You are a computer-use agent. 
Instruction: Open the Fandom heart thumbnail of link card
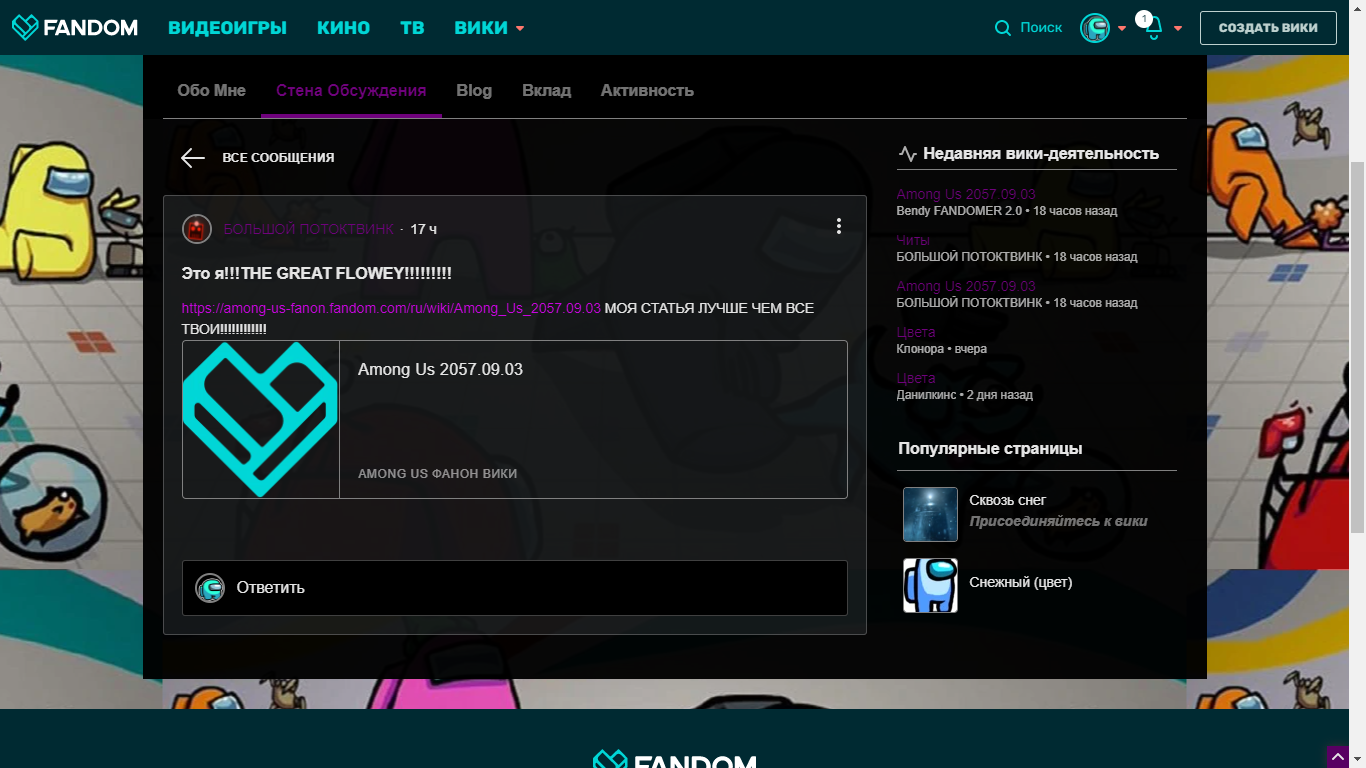click(x=261, y=419)
